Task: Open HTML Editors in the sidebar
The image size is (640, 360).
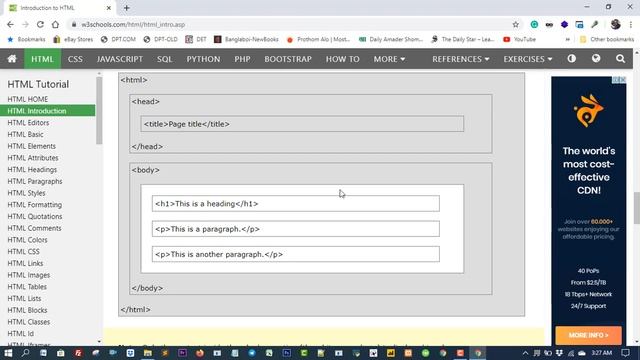Action: pyautogui.click(x=28, y=122)
